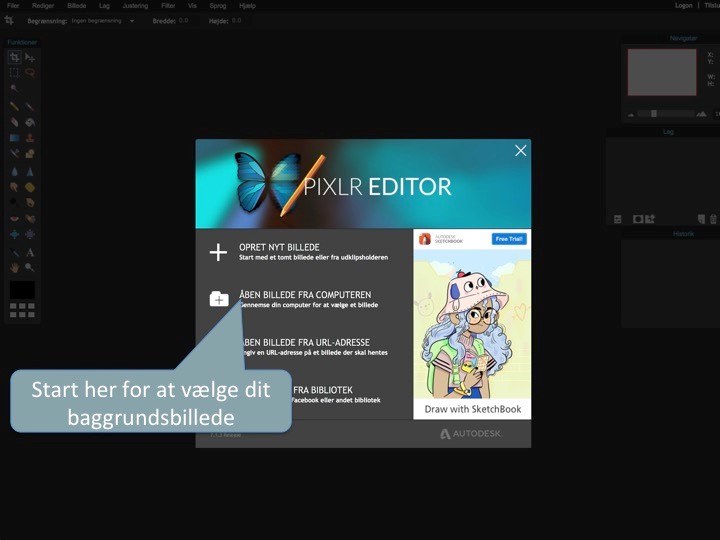Open the Billede menu
This screenshot has width=720, height=540.
(x=77, y=6)
